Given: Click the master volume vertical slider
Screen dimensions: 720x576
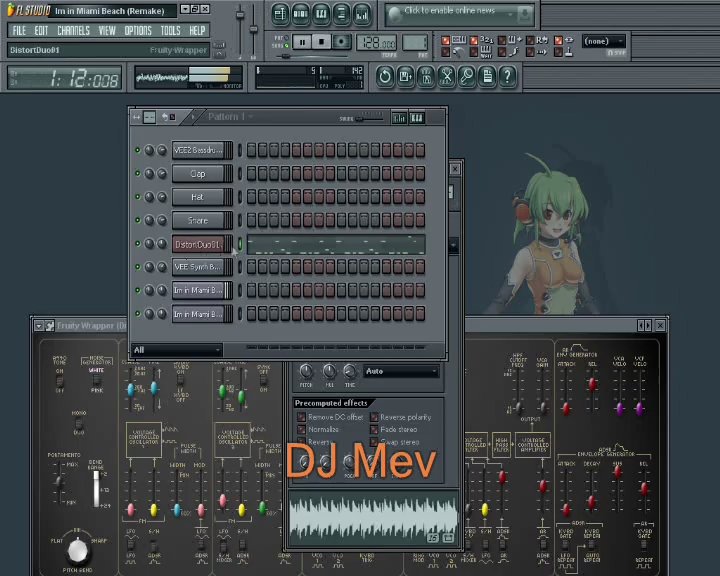Looking at the screenshot, I should (x=240, y=31).
